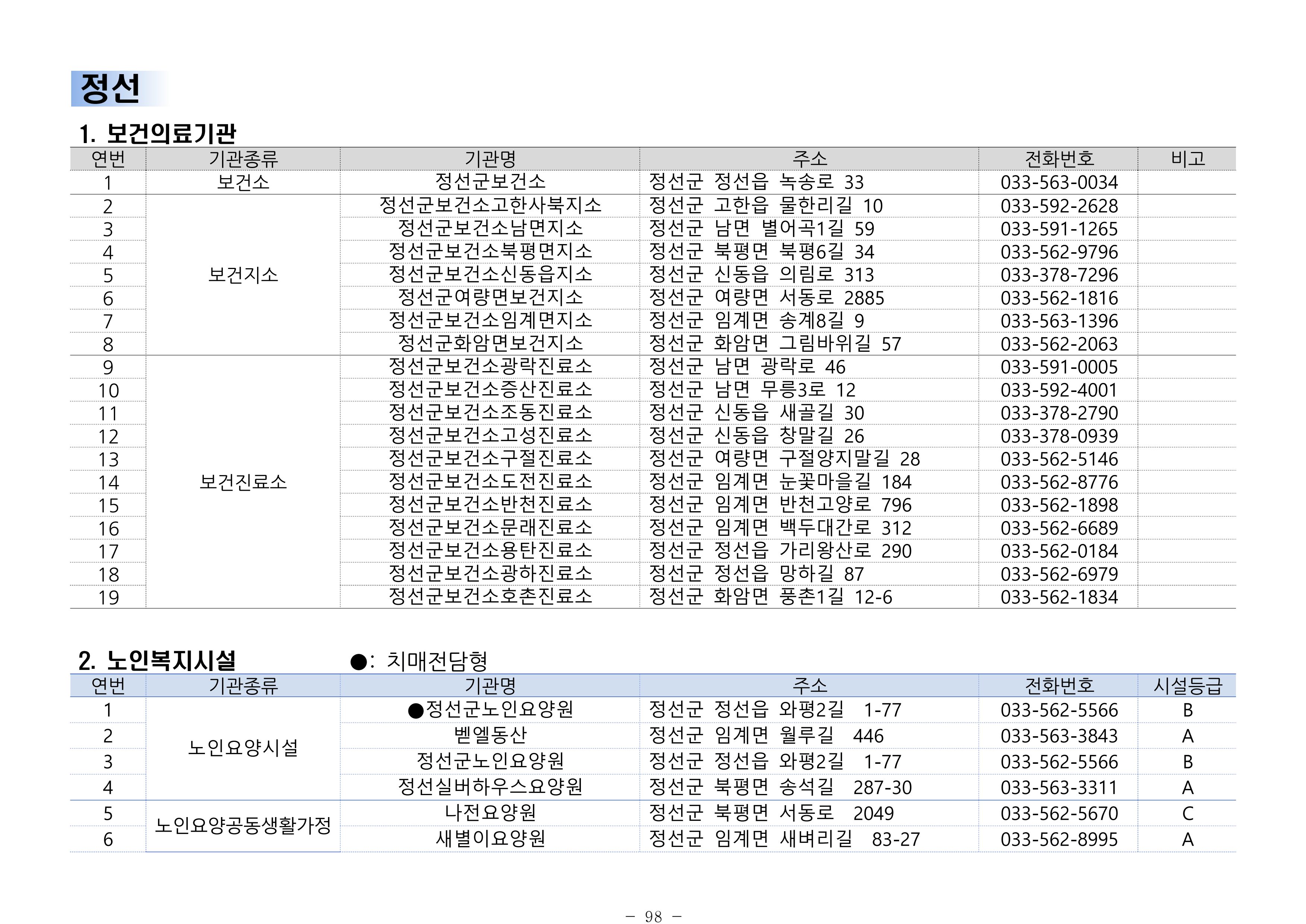Select address 정선군 고한읍 물한리길 10
1306x924 pixels.
(765, 205)
